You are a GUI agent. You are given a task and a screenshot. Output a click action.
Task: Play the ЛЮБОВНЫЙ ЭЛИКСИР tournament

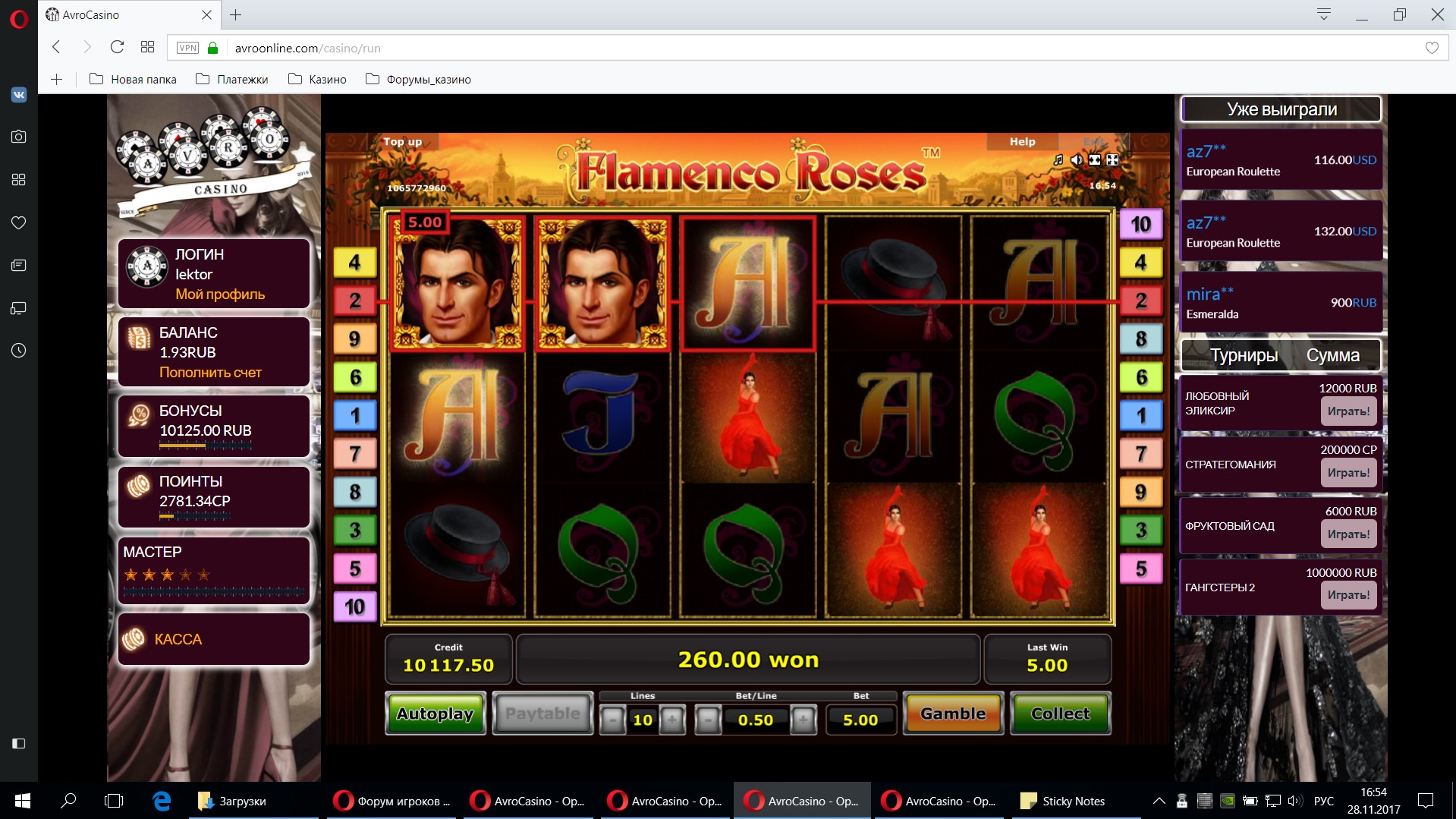pos(1348,411)
